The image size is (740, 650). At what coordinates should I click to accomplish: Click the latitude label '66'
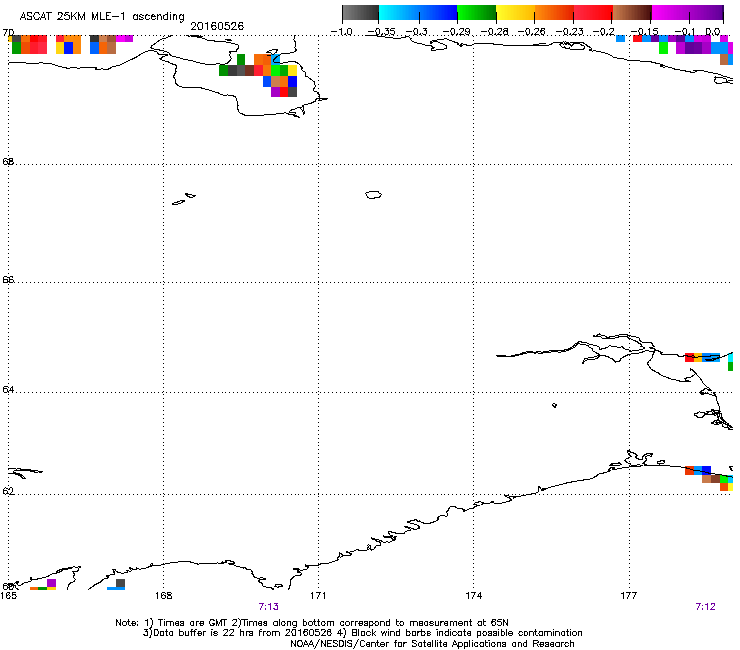8,279
